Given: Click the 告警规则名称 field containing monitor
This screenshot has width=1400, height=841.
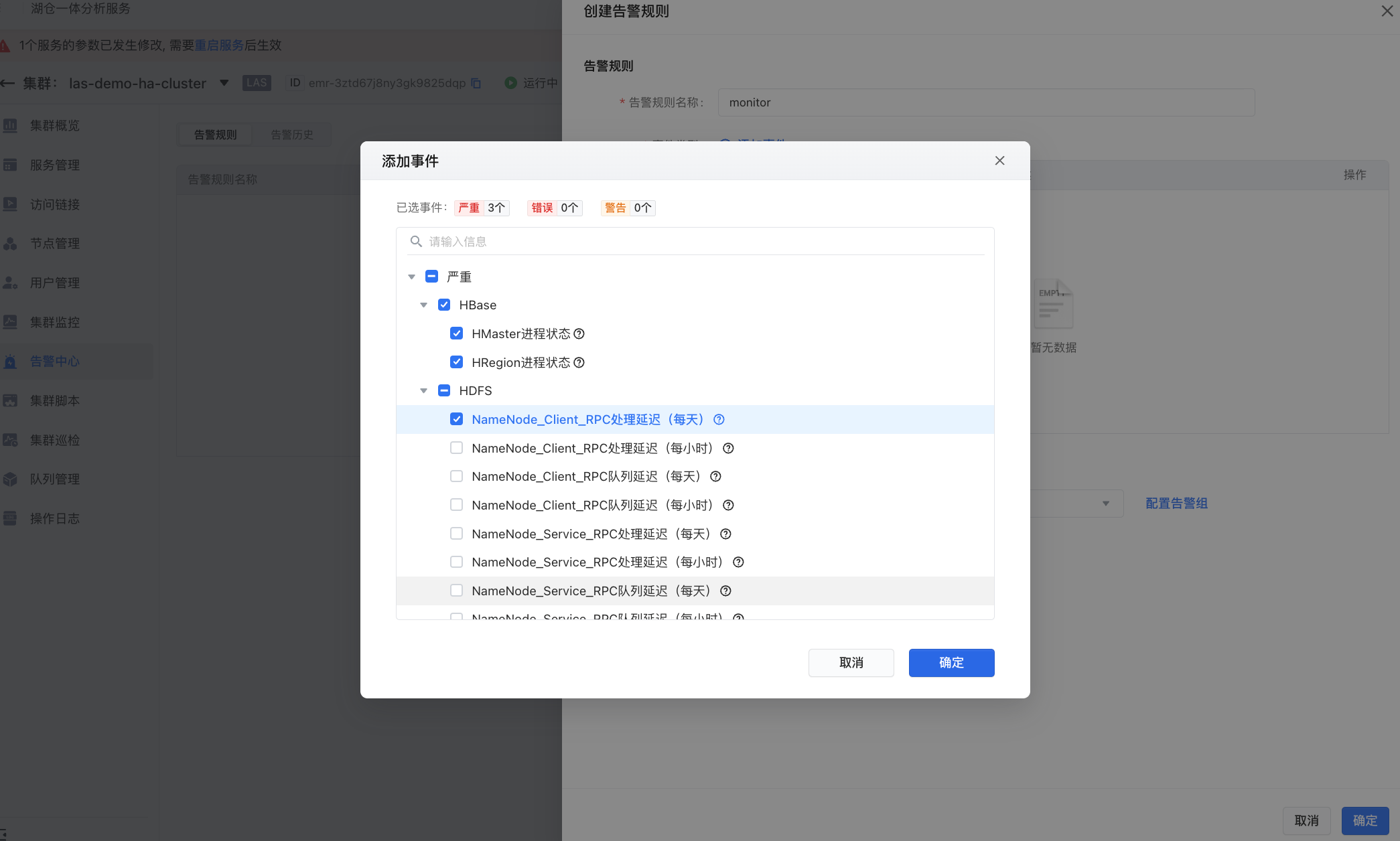Looking at the screenshot, I should point(986,102).
